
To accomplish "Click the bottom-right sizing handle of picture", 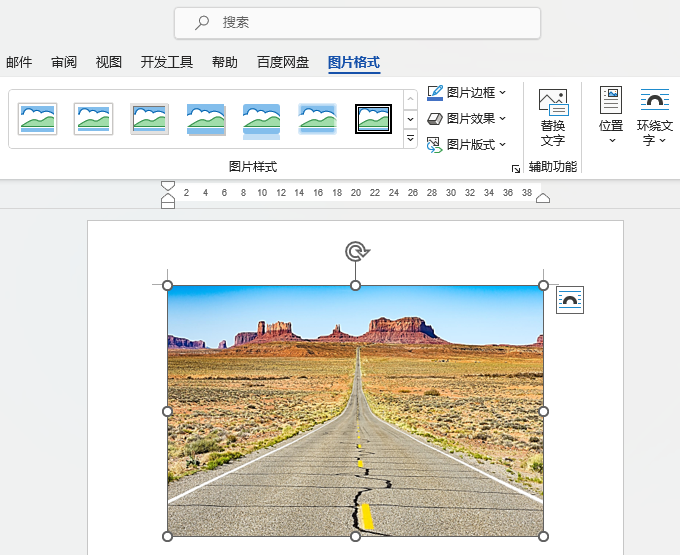I will pyautogui.click(x=543, y=536).
